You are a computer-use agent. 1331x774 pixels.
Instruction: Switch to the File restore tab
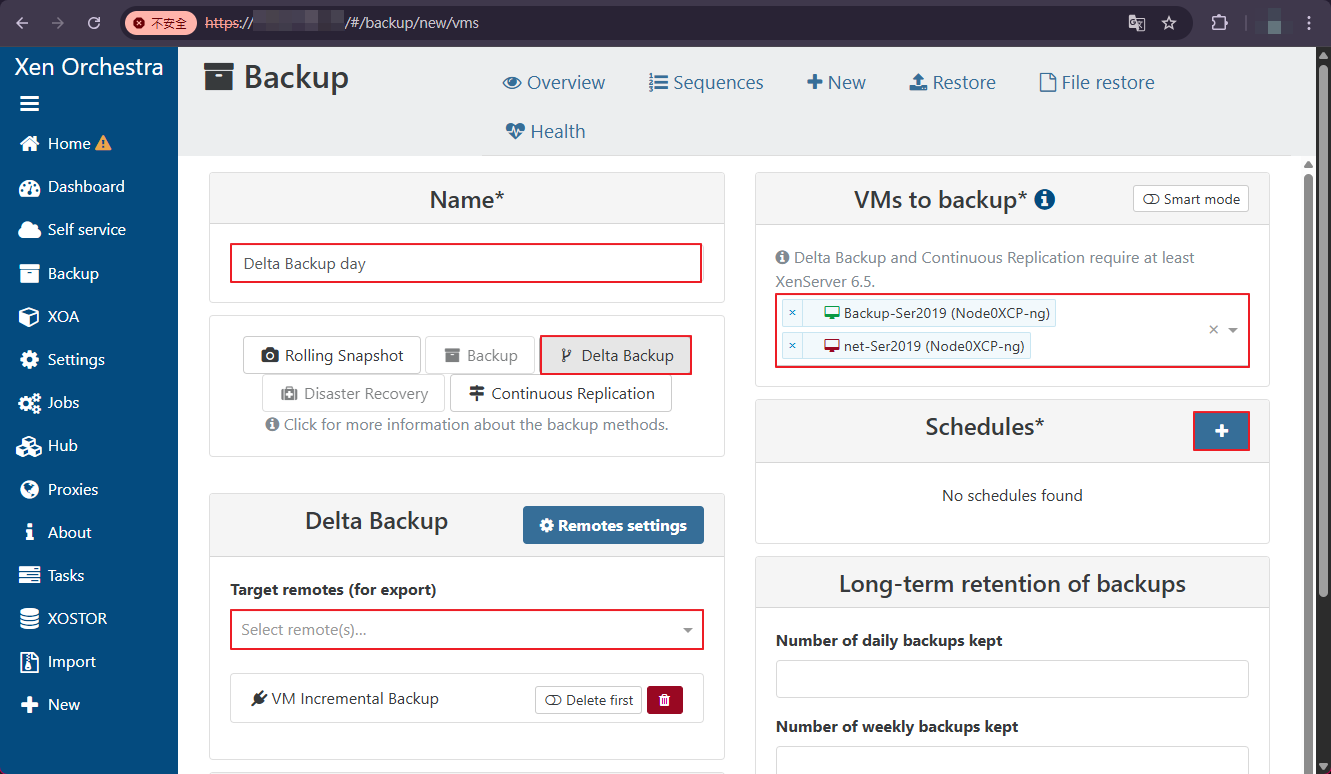(x=1097, y=82)
